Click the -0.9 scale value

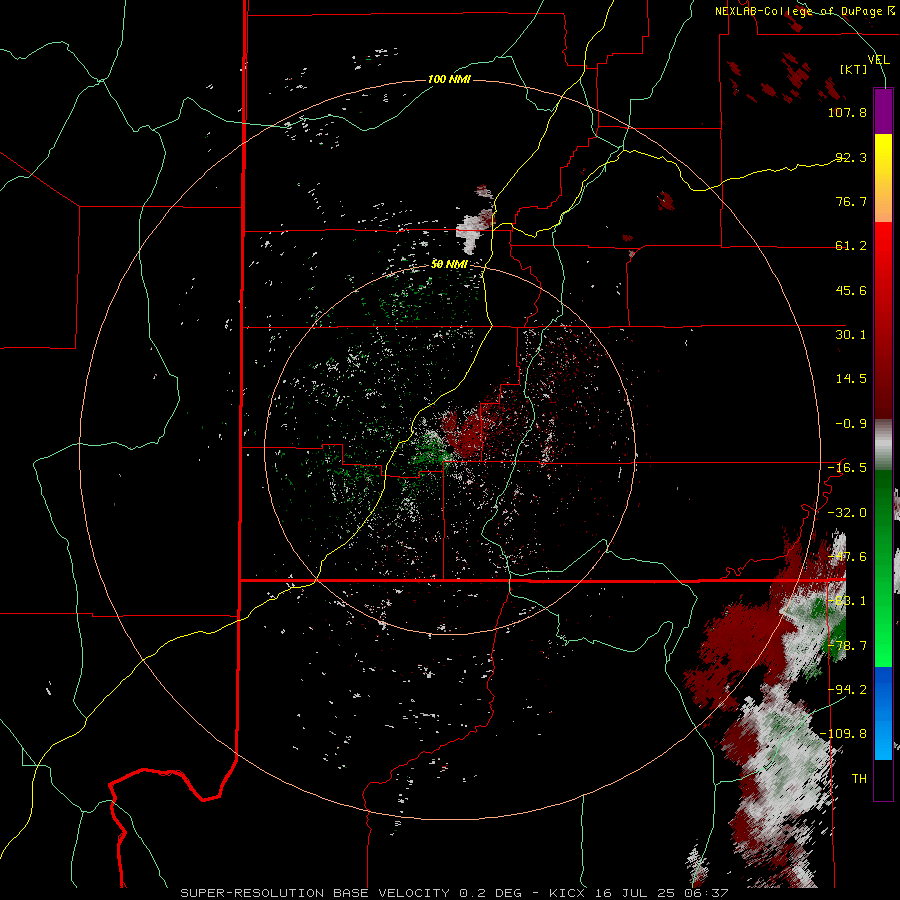(x=851, y=424)
